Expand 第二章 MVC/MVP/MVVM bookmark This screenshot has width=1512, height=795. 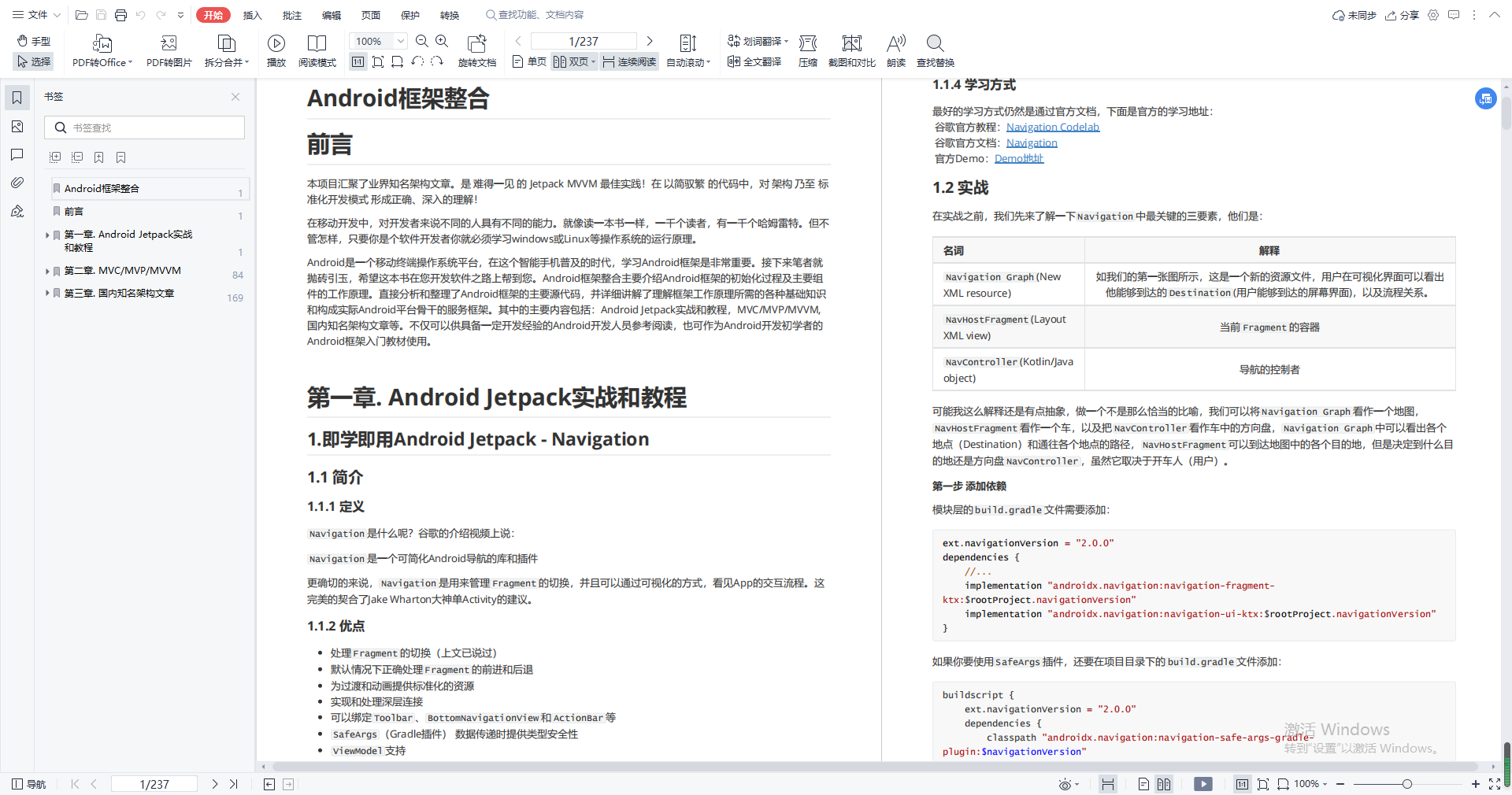[47, 271]
